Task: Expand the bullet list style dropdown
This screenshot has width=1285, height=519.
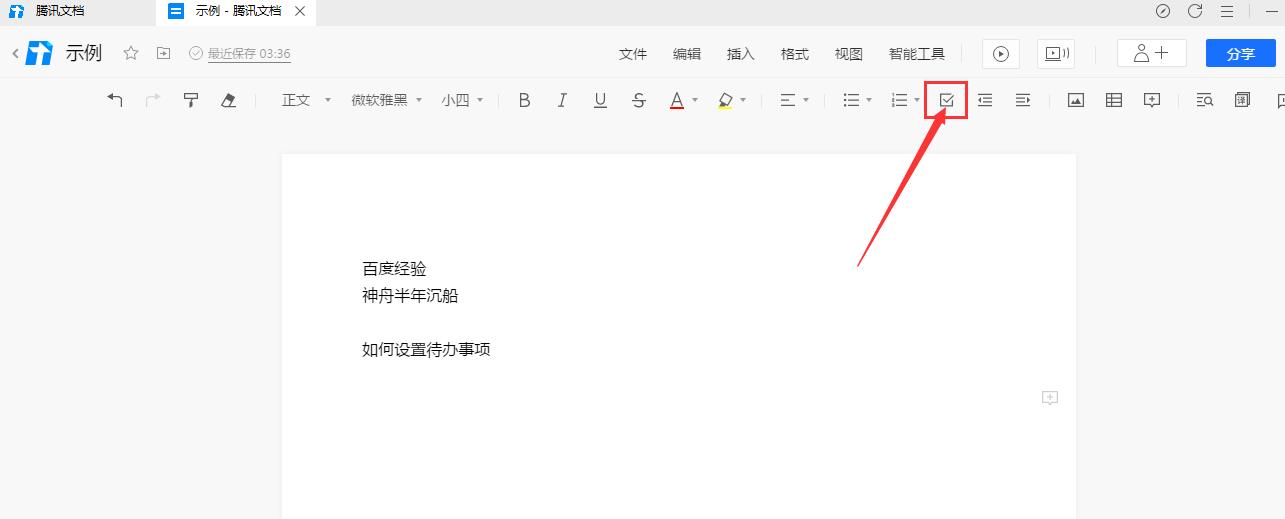Action: [869, 100]
